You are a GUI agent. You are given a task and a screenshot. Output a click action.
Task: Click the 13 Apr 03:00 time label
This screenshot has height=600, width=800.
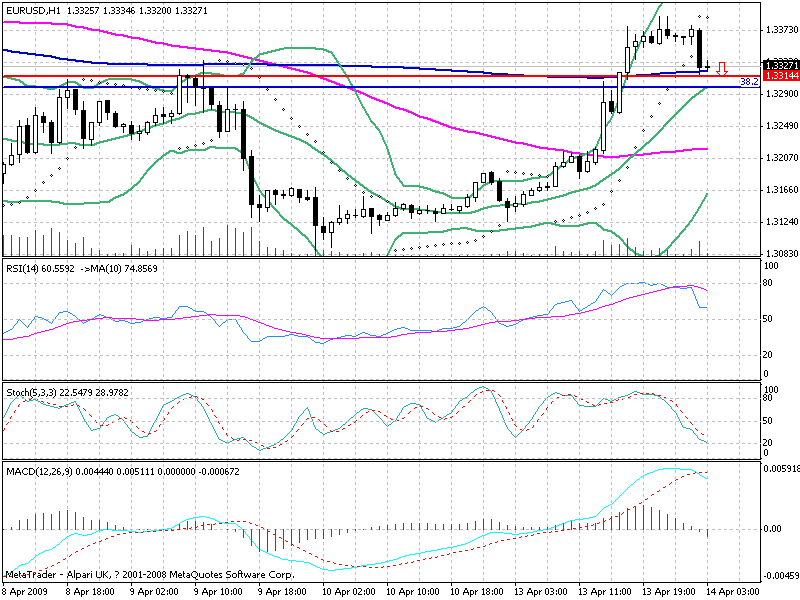tap(541, 591)
